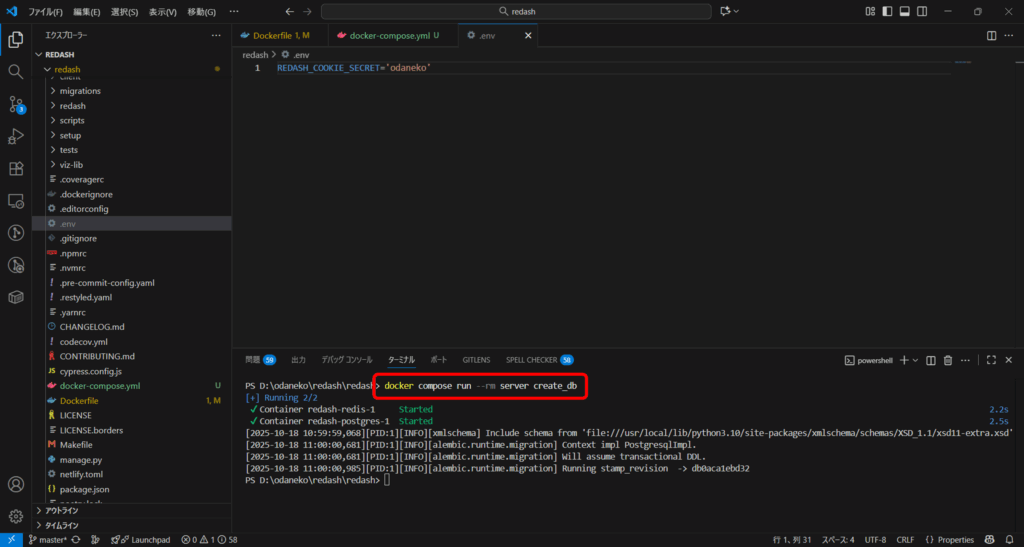Open notifications bell in status bar
Image resolution: width=1024 pixels, height=547 pixels.
coord(1008,540)
